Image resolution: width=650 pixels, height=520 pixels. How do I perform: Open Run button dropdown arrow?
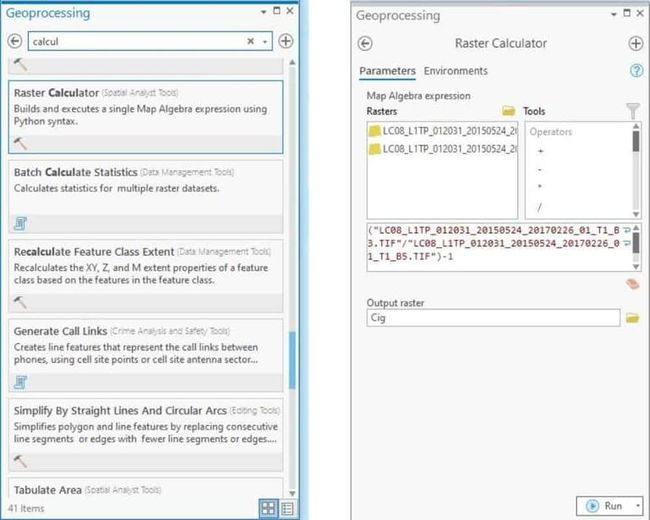[x=638, y=506]
